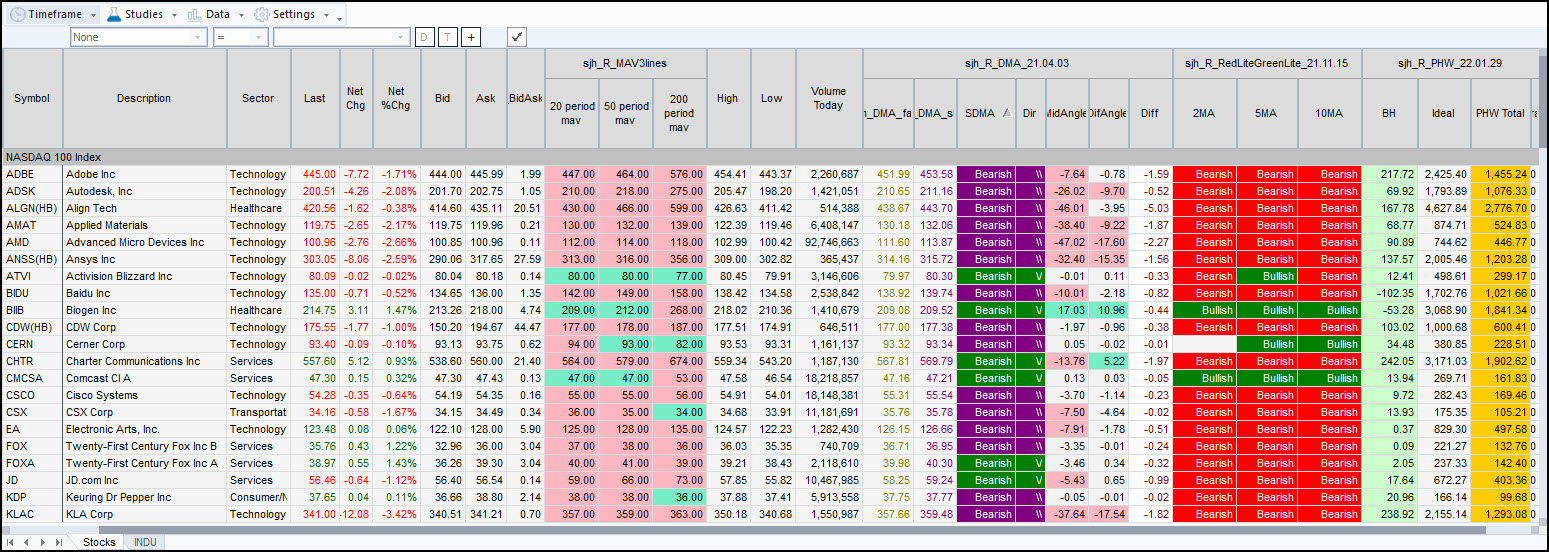Click the Net %Chg column header
Viewport: 1549px width, 552px height.
click(x=396, y=98)
